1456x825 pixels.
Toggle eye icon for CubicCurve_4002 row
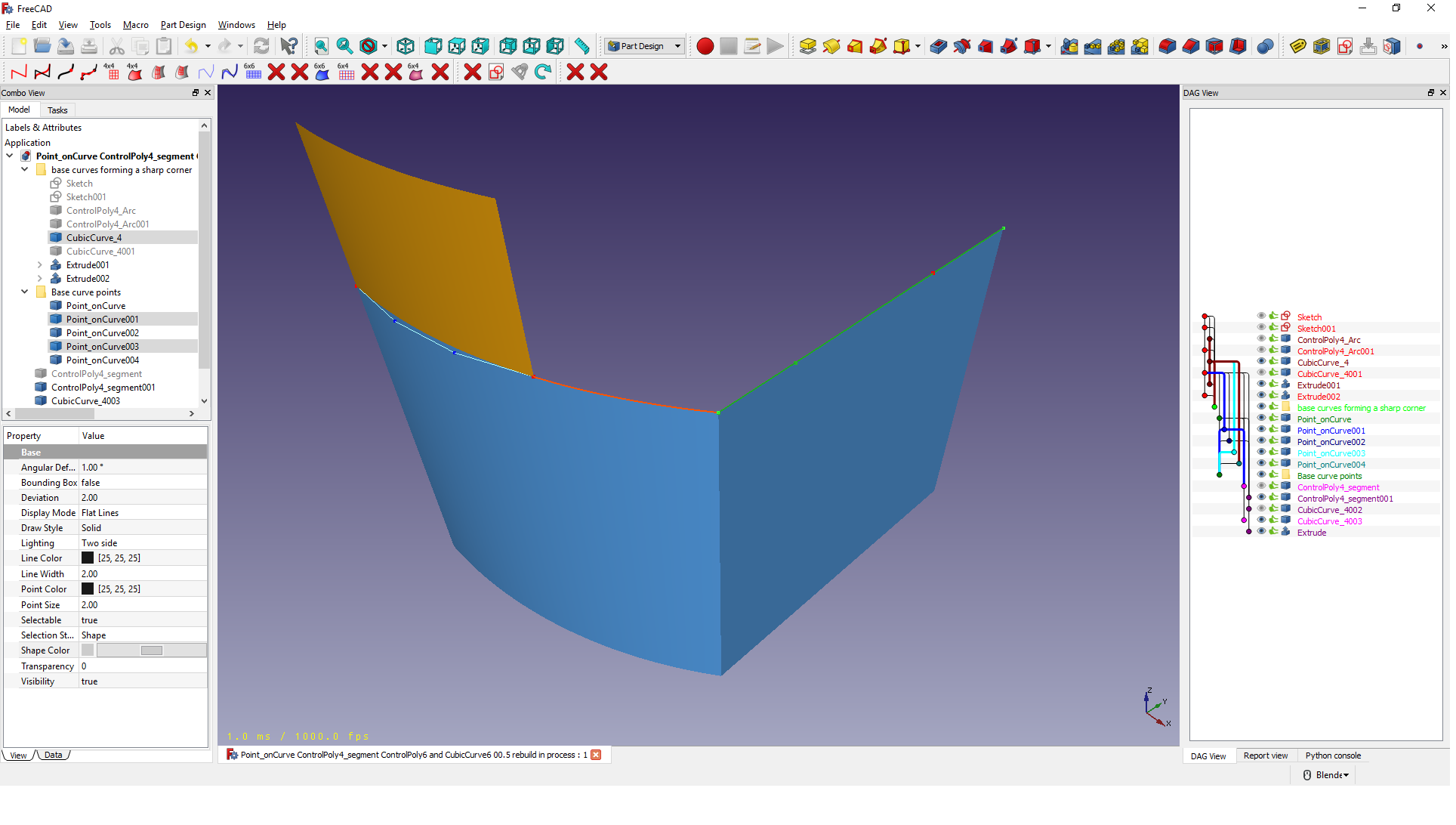pos(1260,509)
